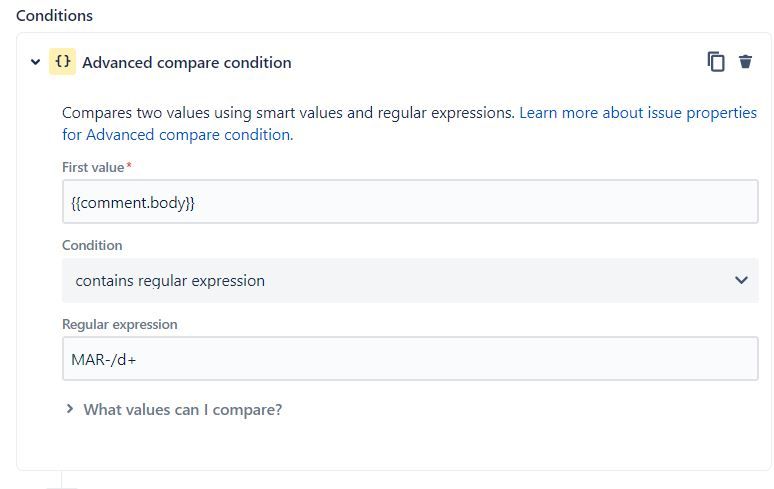Expand the chevron beside 'What values can I compare?'
Image resolution: width=774 pixels, height=489 pixels.
click(x=70, y=409)
